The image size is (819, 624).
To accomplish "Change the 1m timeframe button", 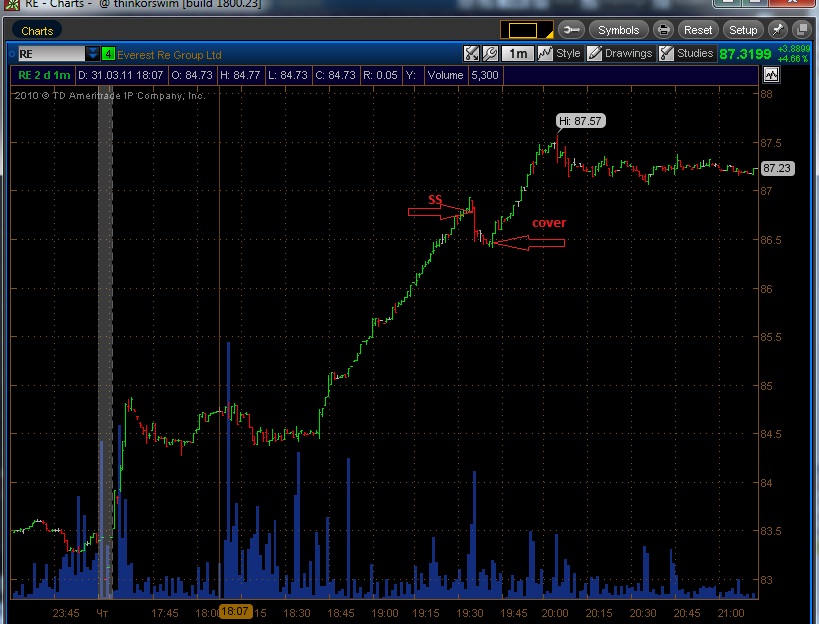I will pyautogui.click(x=518, y=53).
